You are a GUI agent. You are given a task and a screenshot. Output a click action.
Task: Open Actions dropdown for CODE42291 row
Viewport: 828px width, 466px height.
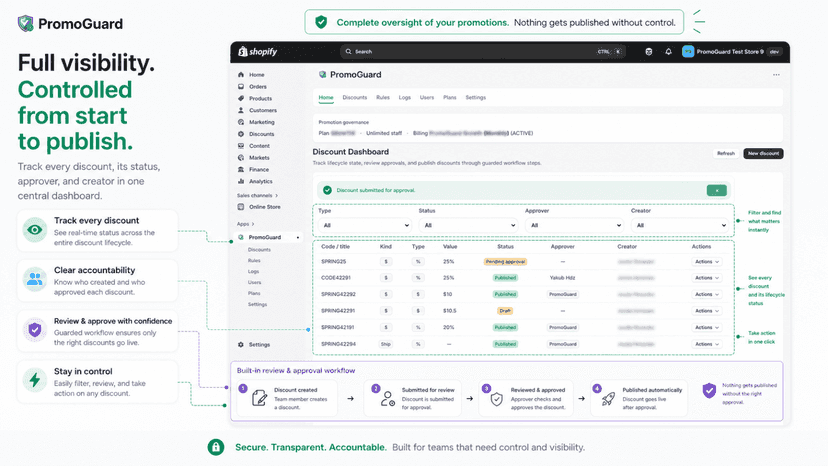[x=707, y=277]
